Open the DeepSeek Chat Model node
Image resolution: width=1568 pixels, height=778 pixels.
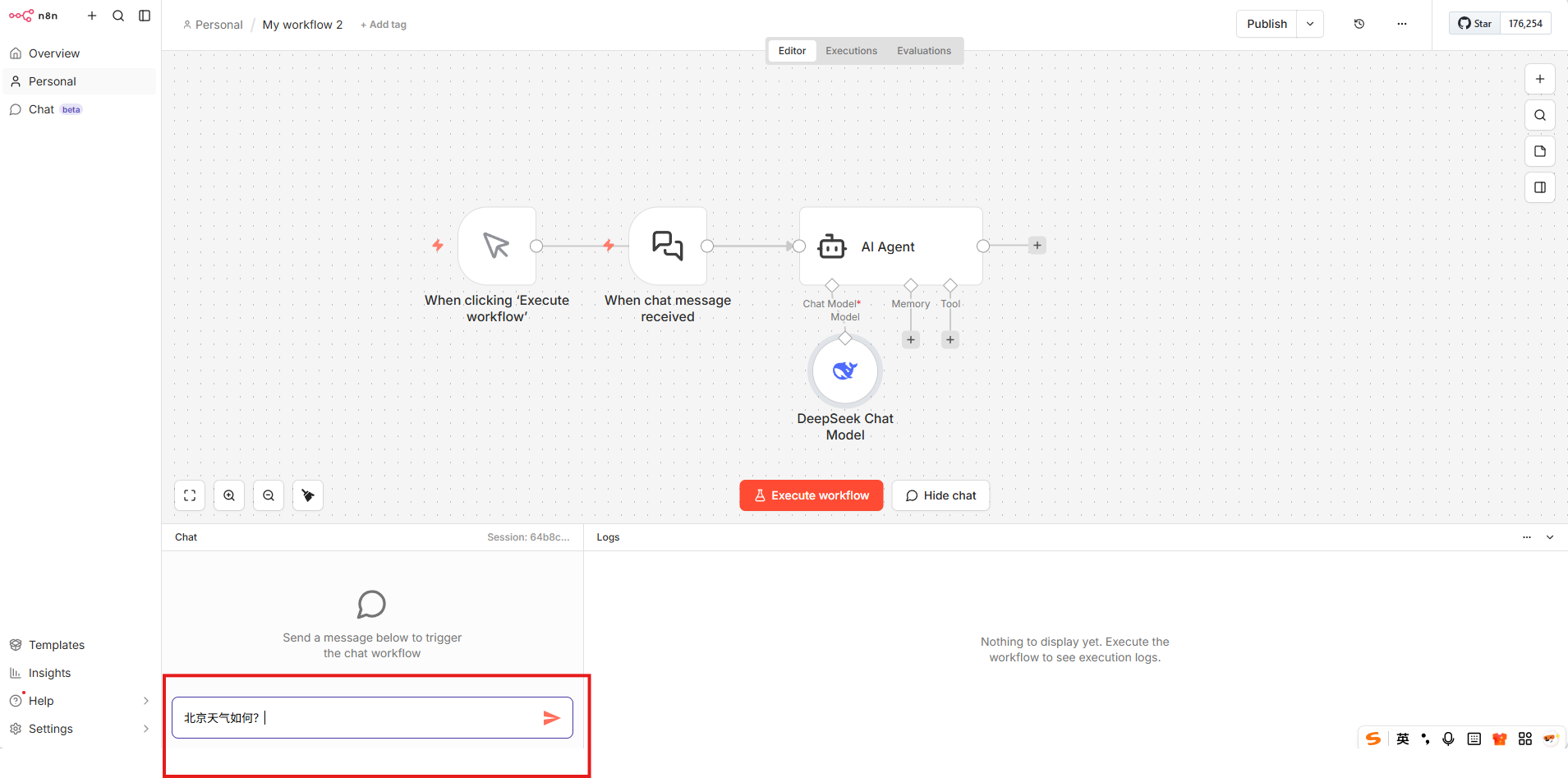coord(845,371)
